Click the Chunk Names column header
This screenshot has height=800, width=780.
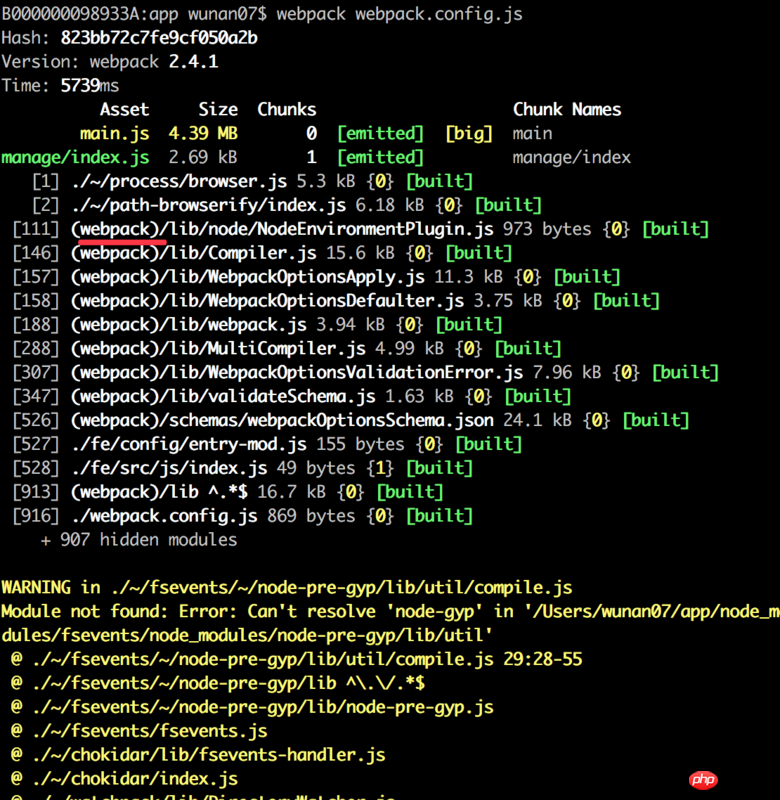(567, 109)
